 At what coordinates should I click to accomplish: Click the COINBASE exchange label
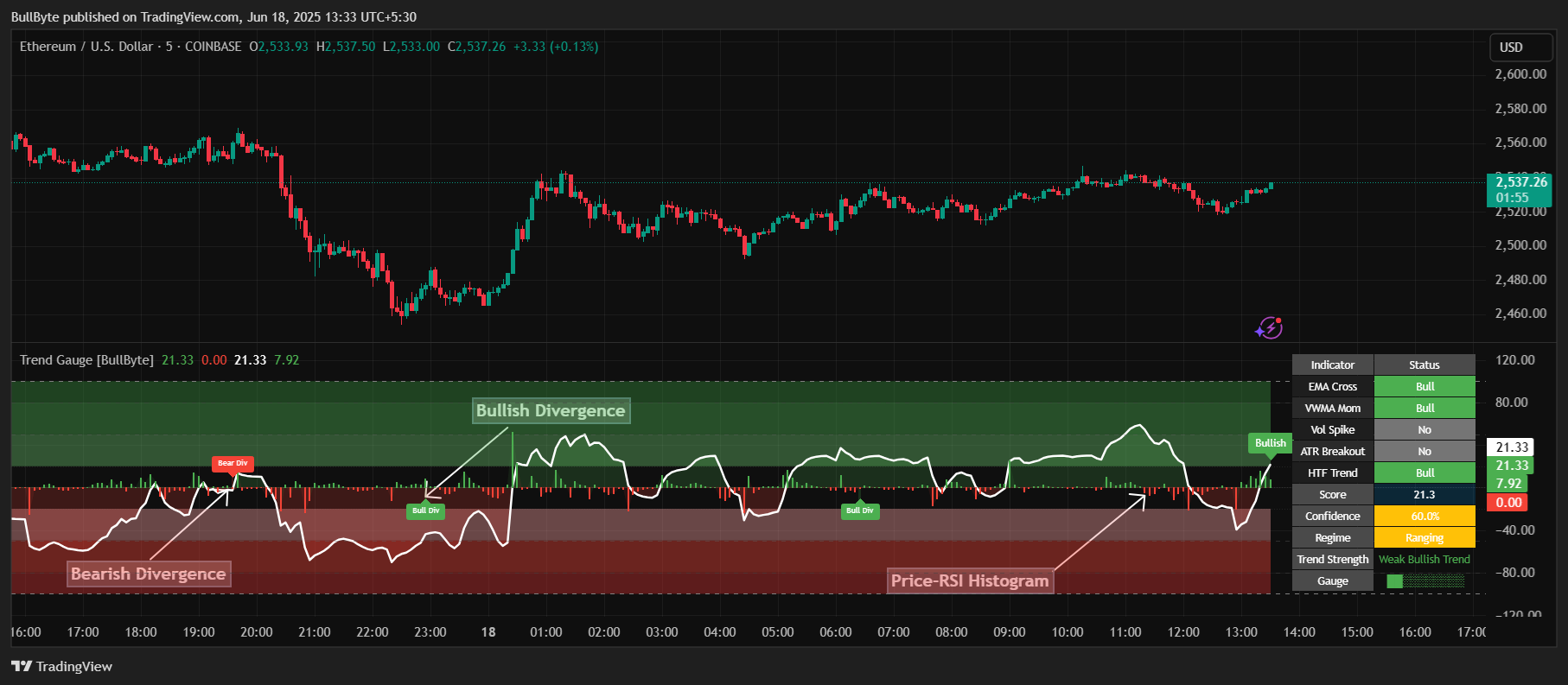[x=214, y=47]
